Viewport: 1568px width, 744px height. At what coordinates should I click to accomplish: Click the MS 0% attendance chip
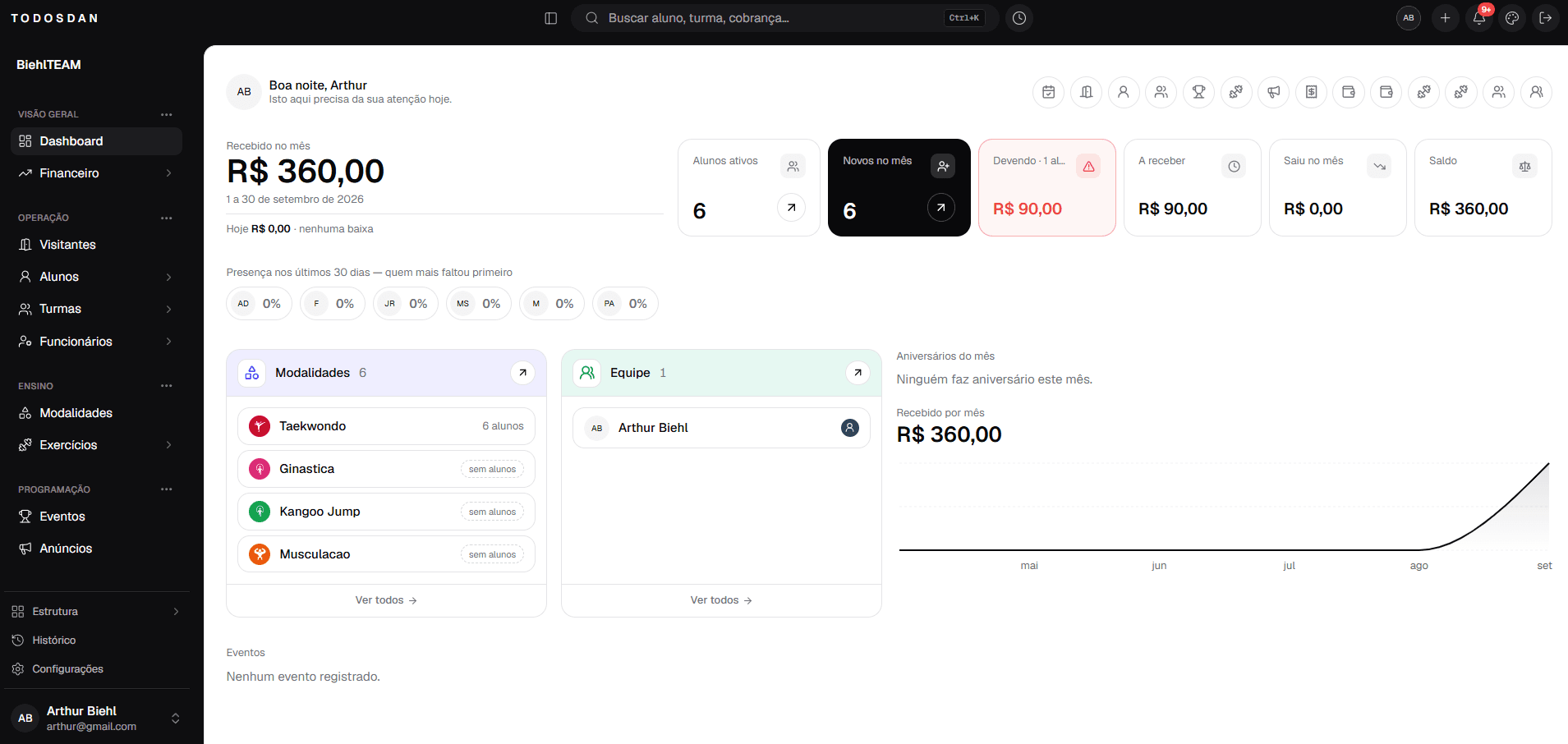pyautogui.click(x=479, y=304)
